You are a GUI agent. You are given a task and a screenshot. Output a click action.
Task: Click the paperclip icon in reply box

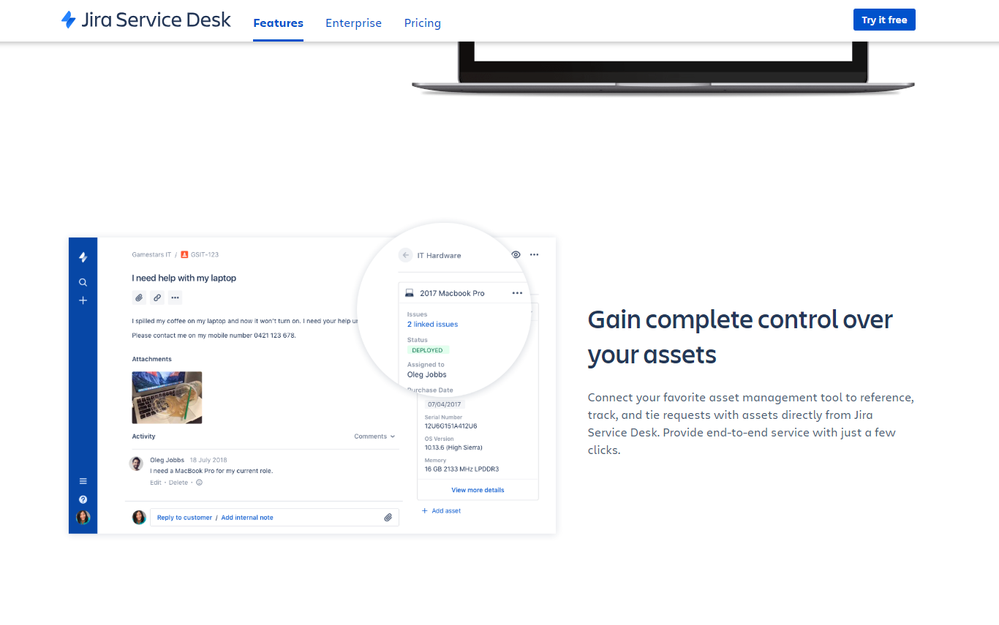(x=388, y=517)
